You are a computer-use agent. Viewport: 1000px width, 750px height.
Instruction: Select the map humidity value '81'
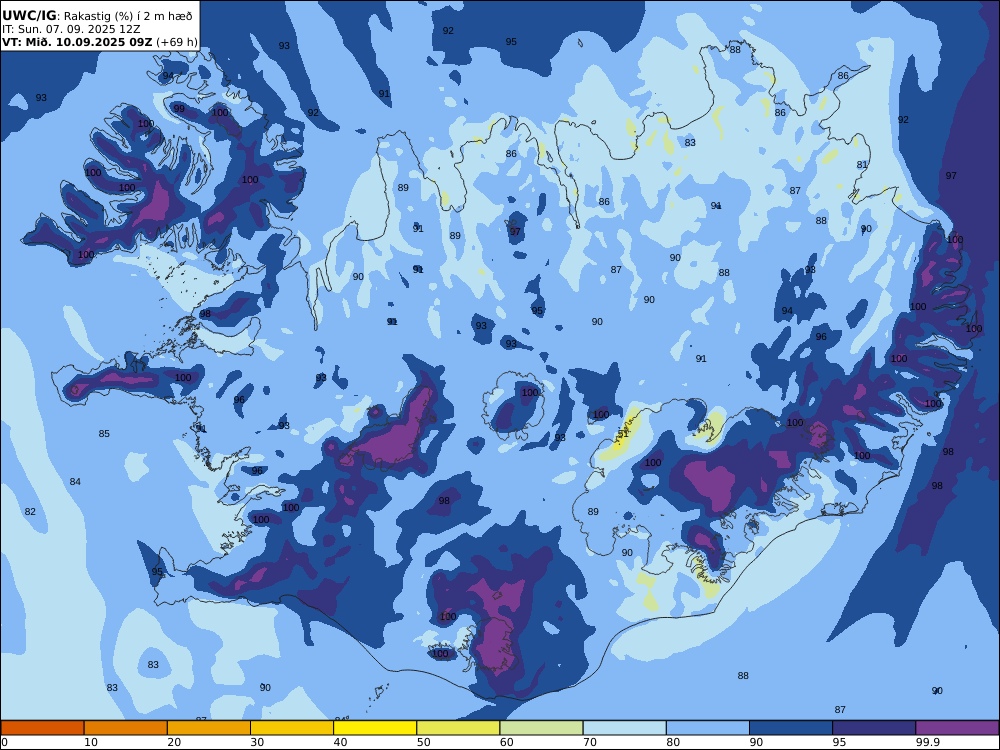click(x=862, y=165)
